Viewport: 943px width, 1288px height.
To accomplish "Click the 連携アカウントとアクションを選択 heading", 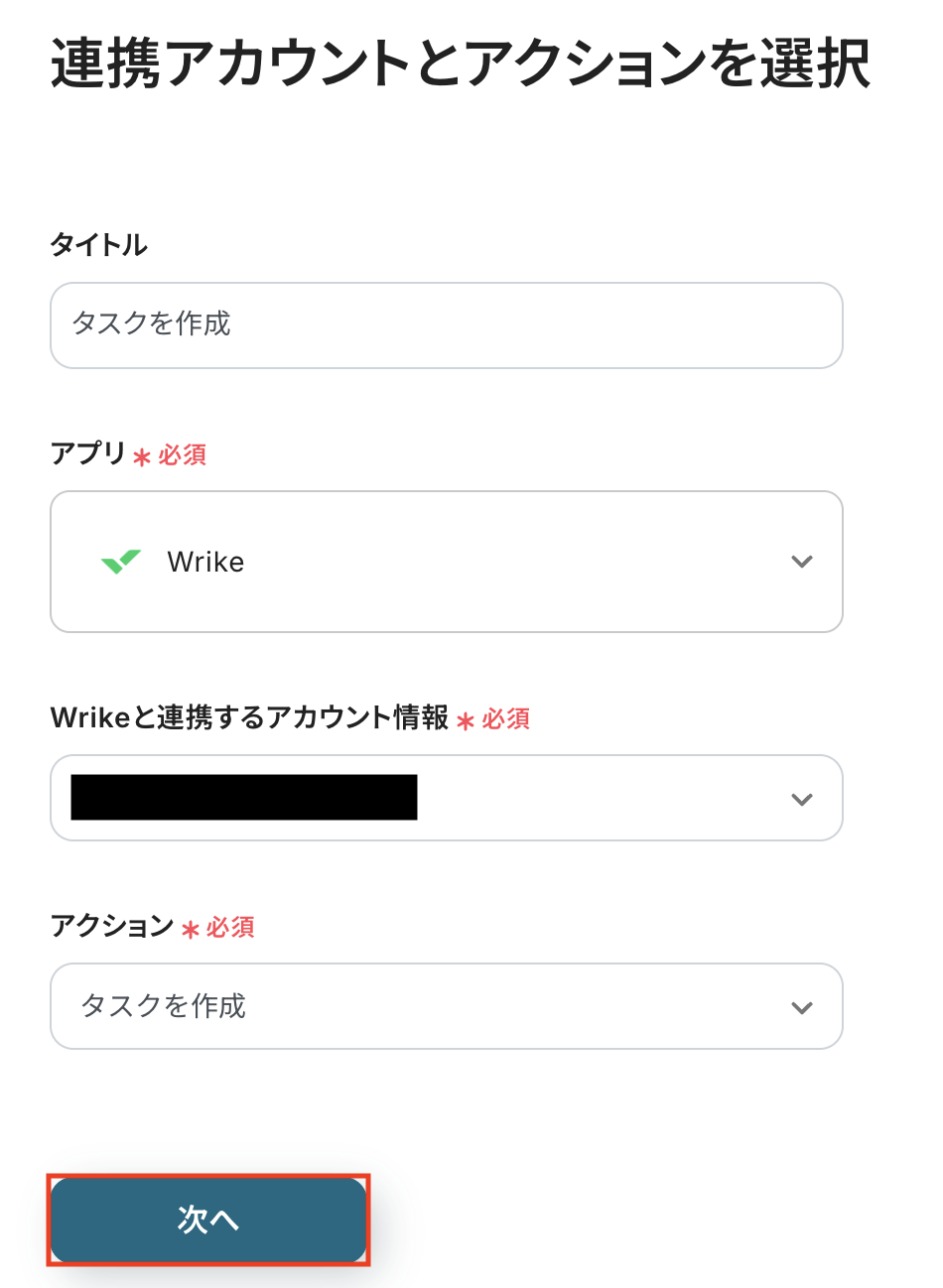I will (x=461, y=64).
